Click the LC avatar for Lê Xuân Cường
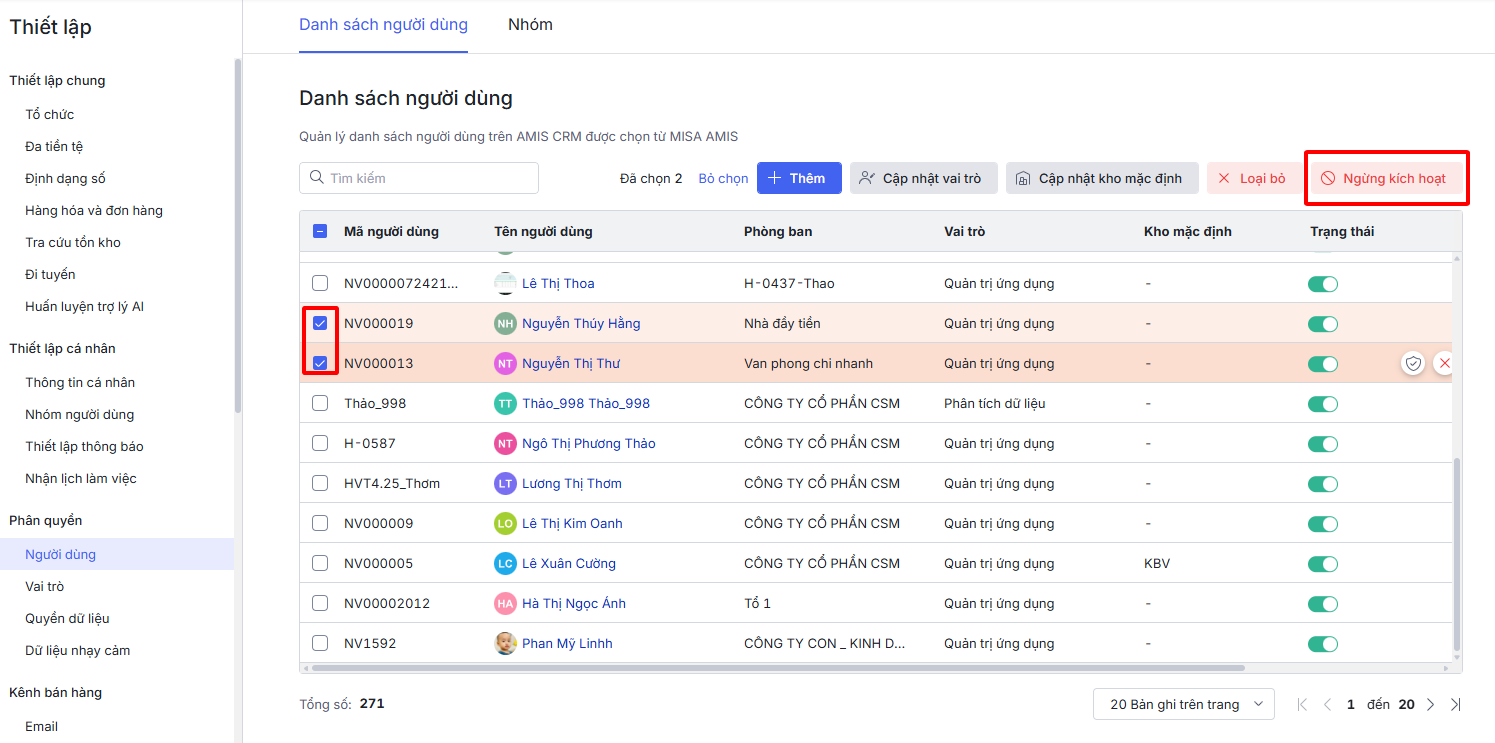Screen dimensions: 1495x743 click(506, 563)
